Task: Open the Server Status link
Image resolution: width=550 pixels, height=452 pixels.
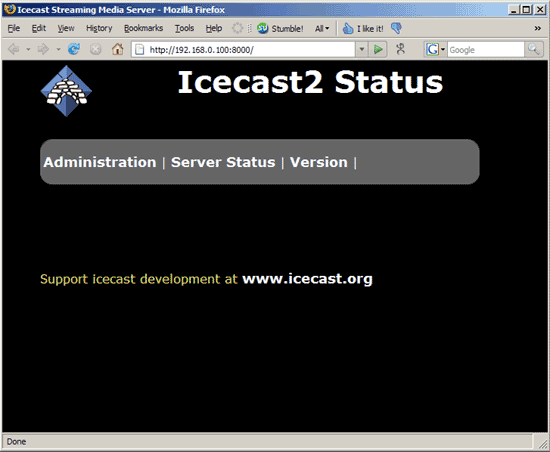Action: [x=223, y=162]
